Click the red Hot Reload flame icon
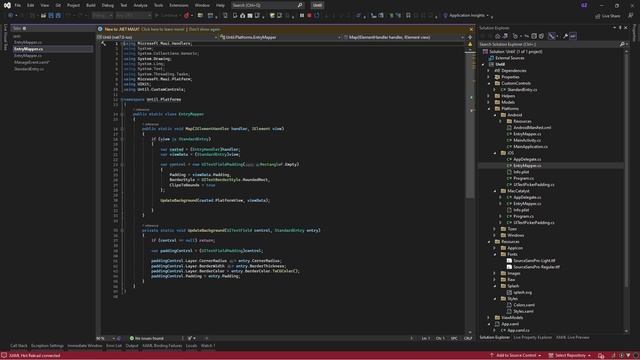The width and height of the screenshot is (640, 360). [186, 16]
